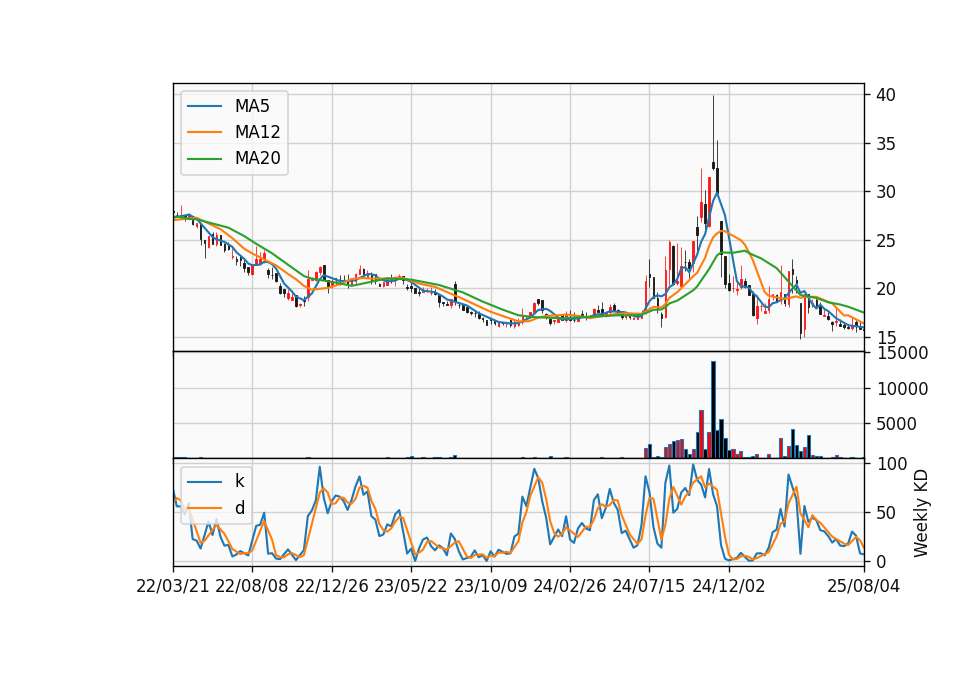Click the 22/12/26 date tick label
Screen dimensions: 960x690
332,586
